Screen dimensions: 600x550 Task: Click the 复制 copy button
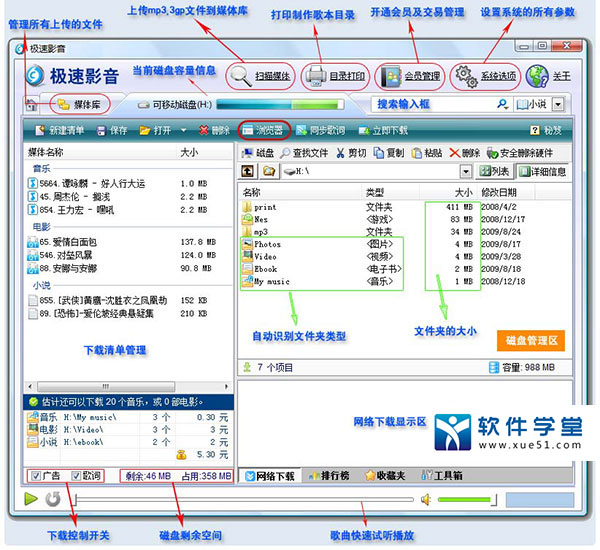click(x=388, y=153)
